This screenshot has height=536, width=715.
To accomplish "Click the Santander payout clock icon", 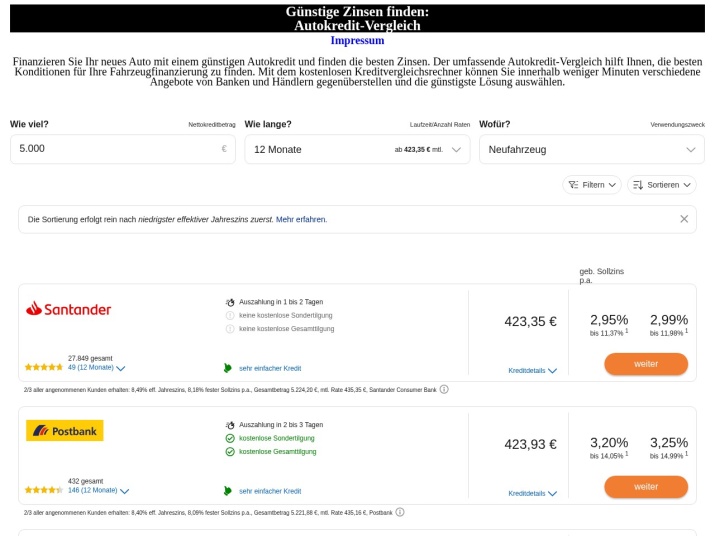I will [230, 301].
